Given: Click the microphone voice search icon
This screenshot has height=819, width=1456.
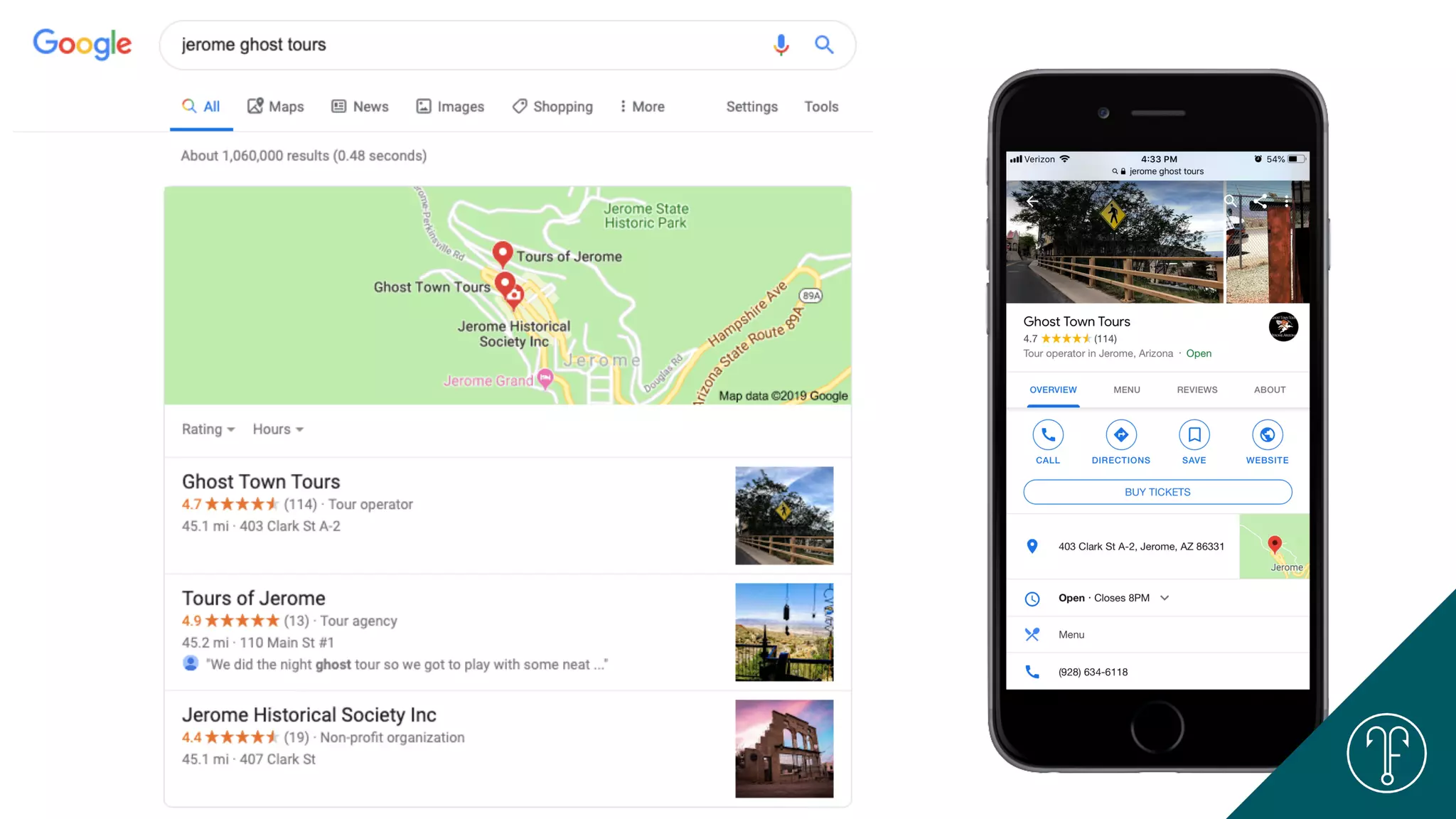Looking at the screenshot, I should pyautogui.click(x=781, y=45).
